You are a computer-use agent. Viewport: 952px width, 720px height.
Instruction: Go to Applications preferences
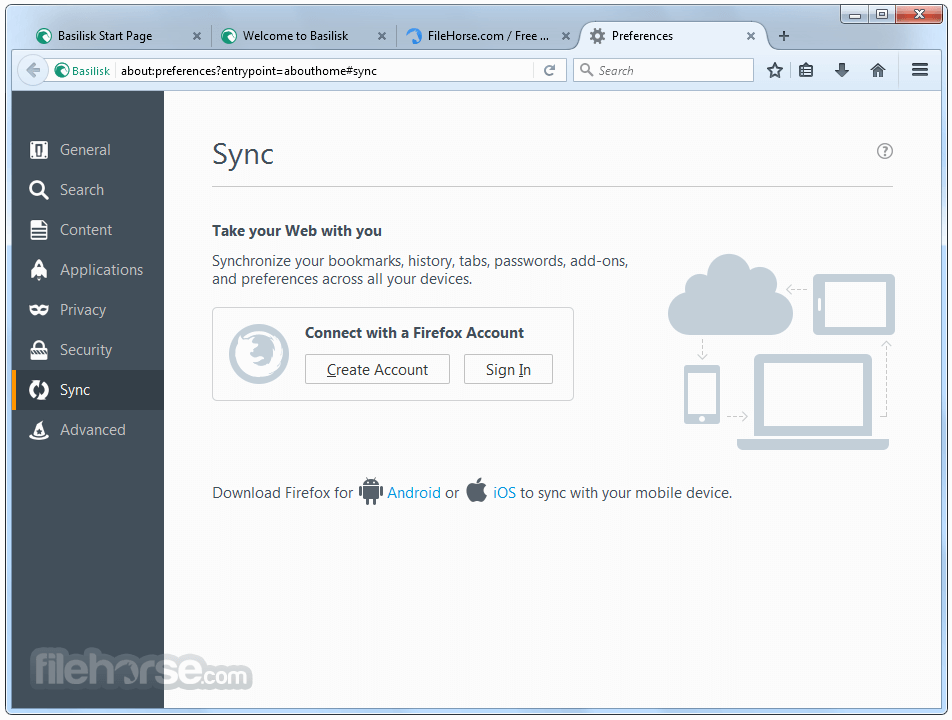point(87,270)
